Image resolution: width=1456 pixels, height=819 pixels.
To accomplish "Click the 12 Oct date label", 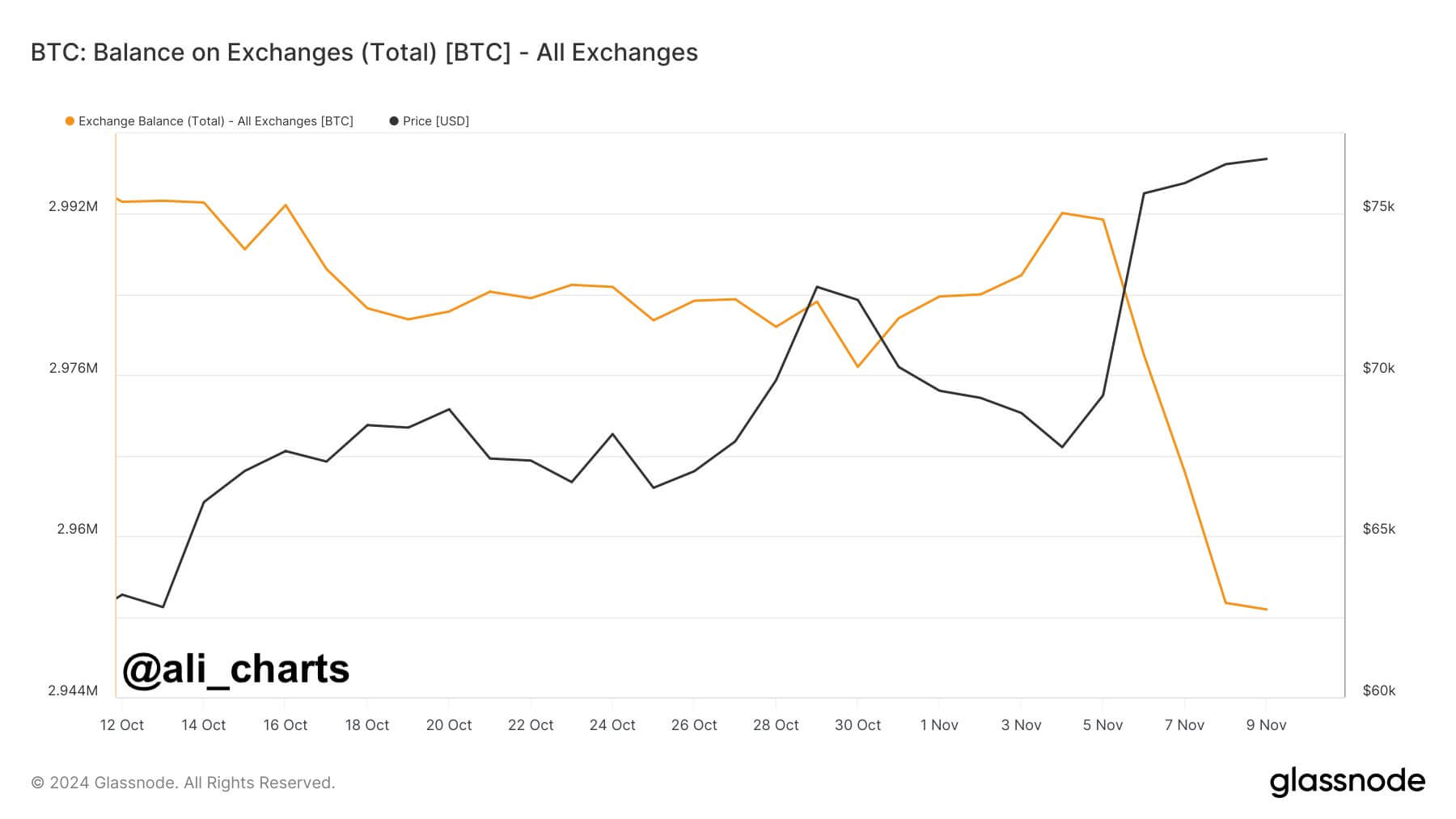I will tap(122, 725).
